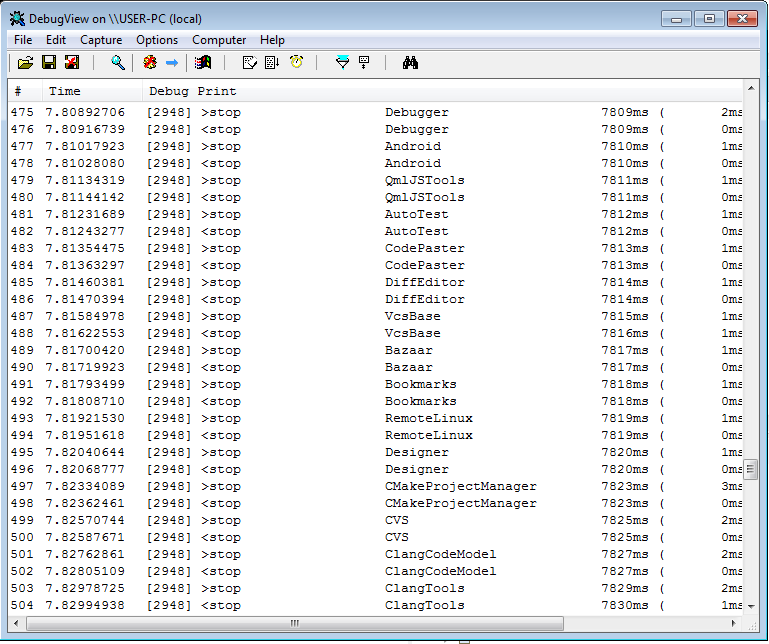Toggle capture with the magnifying glass icon
The image size is (769, 644).
point(118,63)
